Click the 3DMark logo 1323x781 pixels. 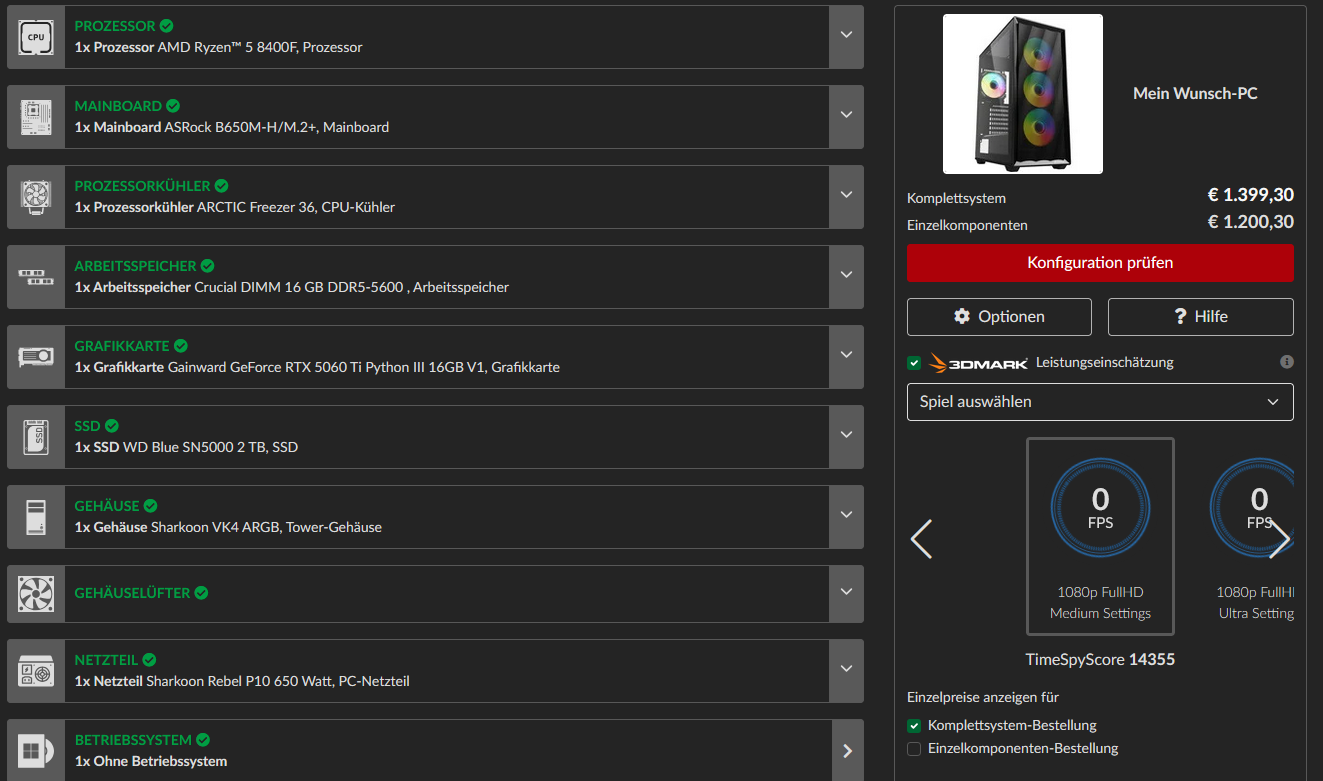[979, 363]
